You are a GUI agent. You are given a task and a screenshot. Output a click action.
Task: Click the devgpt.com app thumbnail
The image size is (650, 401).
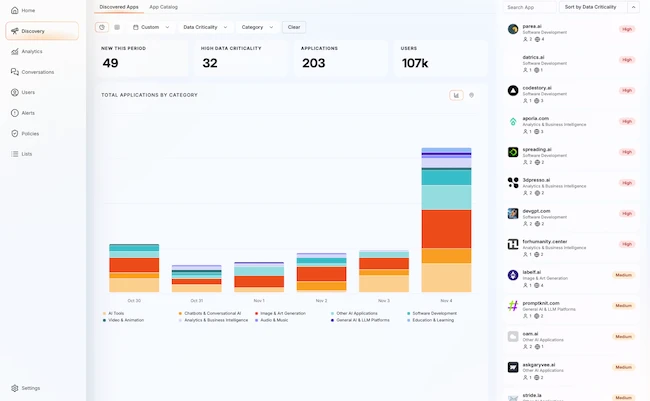click(x=513, y=214)
